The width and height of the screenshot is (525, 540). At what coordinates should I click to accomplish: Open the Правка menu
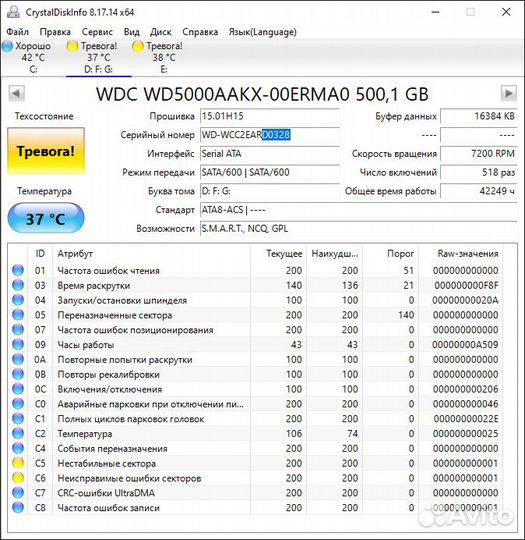pyautogui.click(x=55, y=32)
